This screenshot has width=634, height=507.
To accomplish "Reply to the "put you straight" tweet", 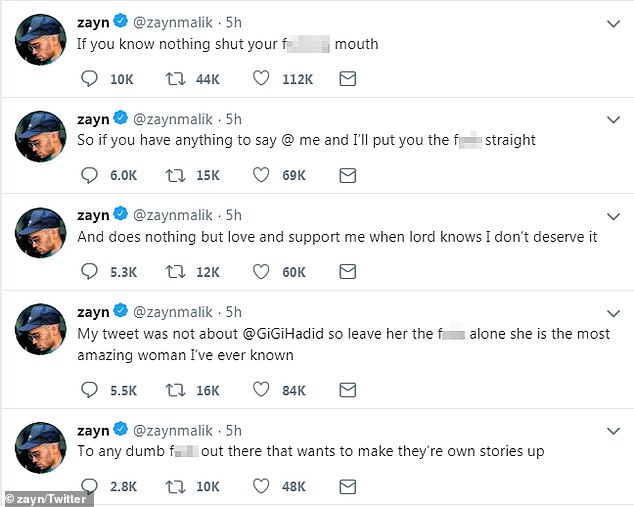I will pyautogui.click(x=88, y=175).
